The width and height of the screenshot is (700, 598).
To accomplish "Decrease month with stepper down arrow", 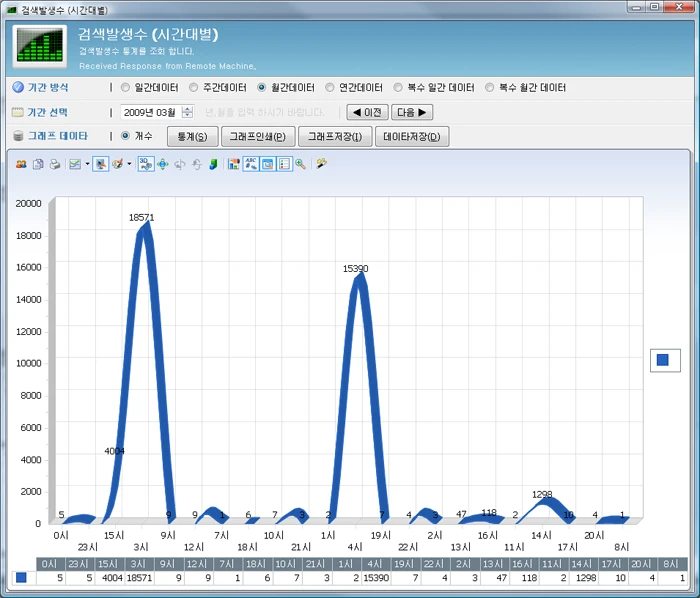I will (x=188, y=115).
